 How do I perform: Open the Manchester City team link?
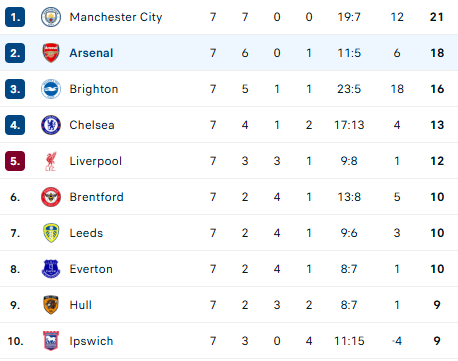[116, 17]
